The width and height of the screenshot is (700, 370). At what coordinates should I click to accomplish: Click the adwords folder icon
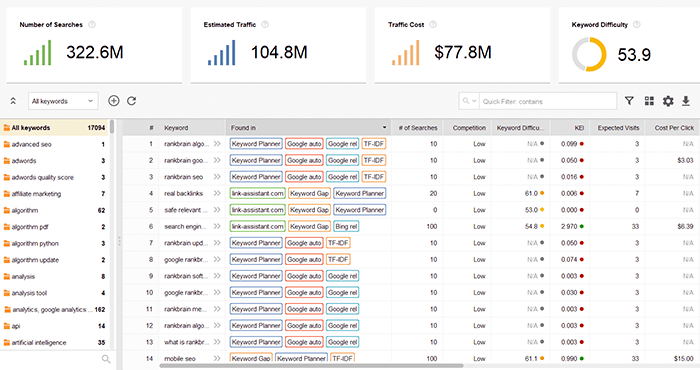(7, 161)
